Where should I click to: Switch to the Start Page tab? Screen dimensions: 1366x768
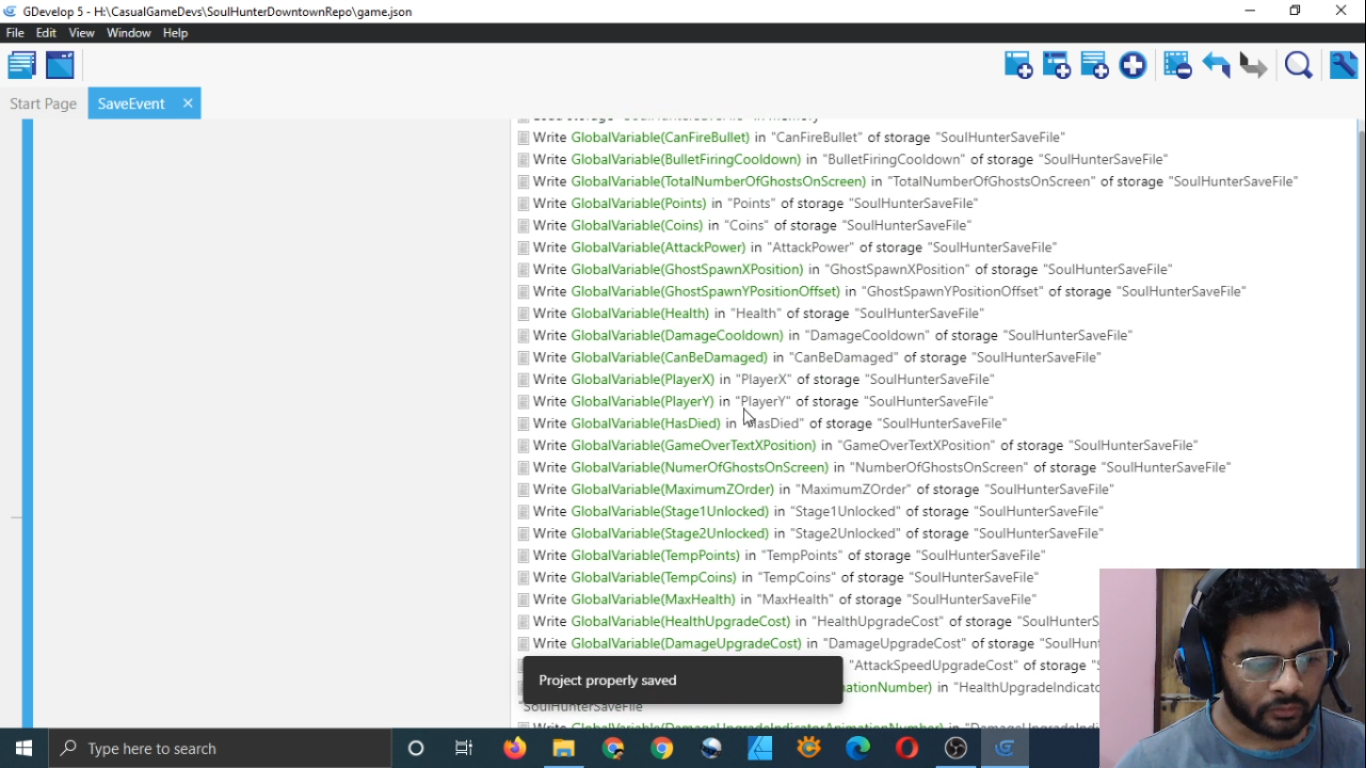click(43, 103)
